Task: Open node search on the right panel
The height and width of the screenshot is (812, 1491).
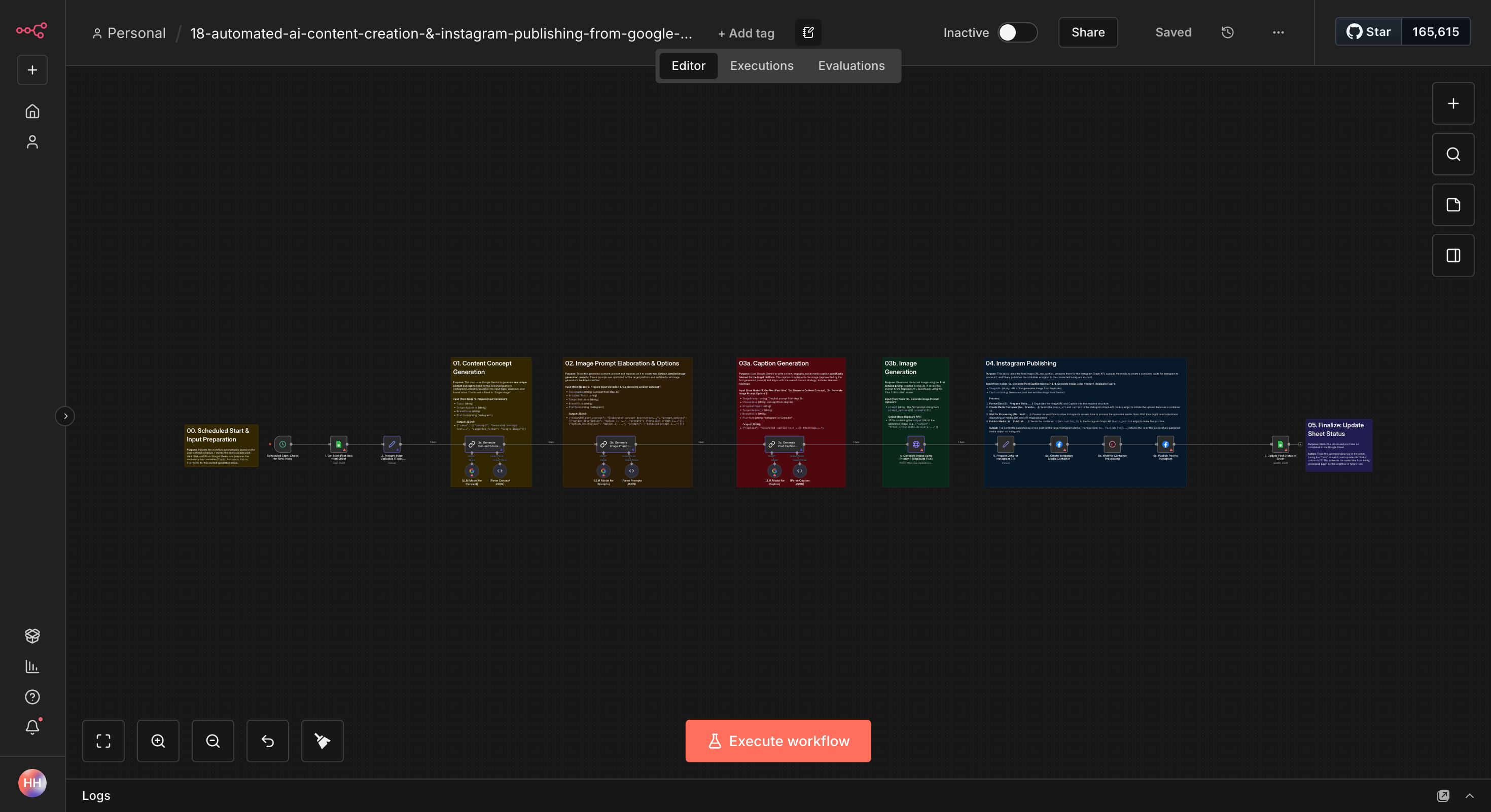Action: (x=1453, y=154)
